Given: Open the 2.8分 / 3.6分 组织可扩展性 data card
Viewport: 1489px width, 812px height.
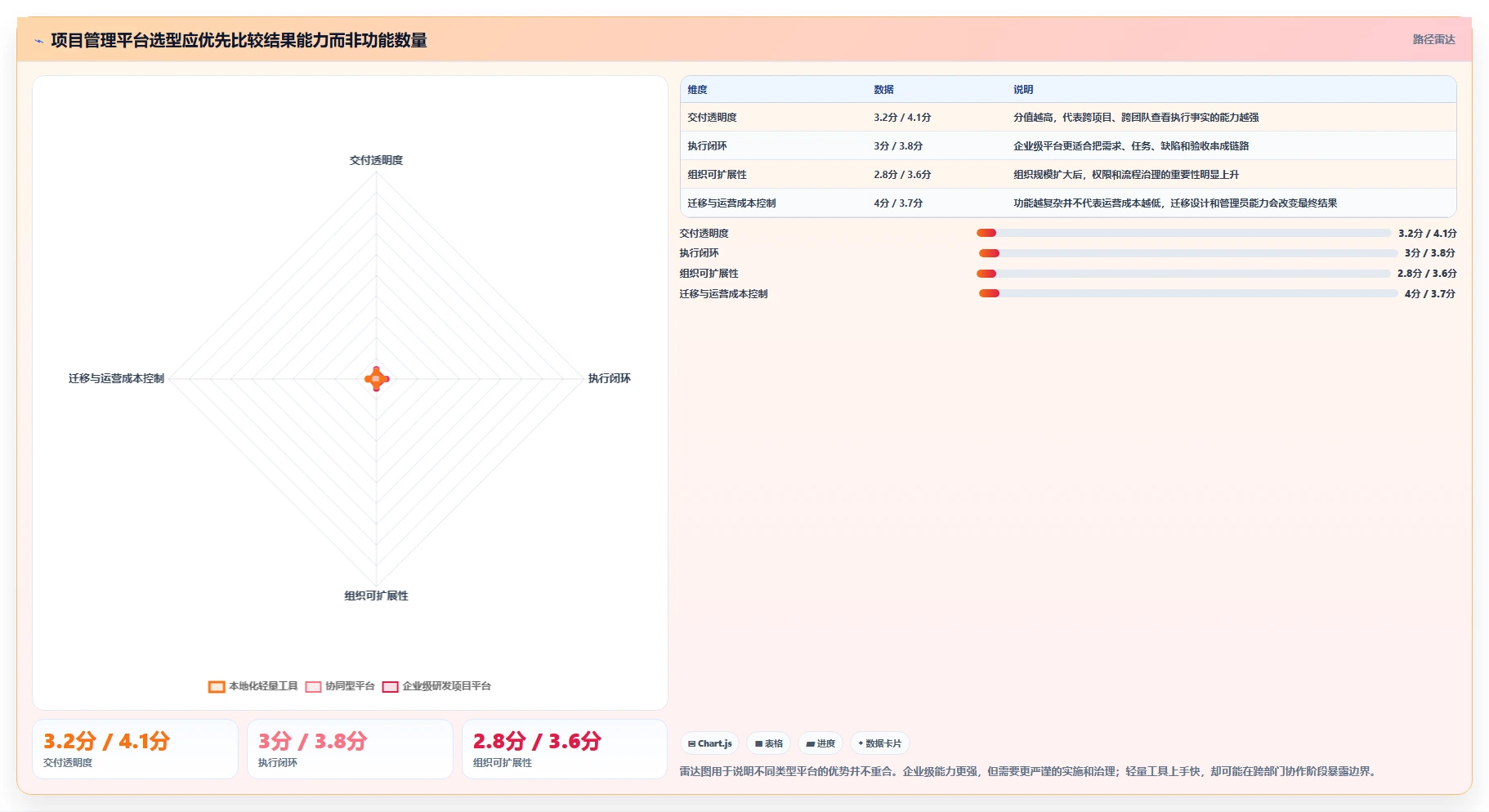Looking at the screenshot, I should click(565, 749).
